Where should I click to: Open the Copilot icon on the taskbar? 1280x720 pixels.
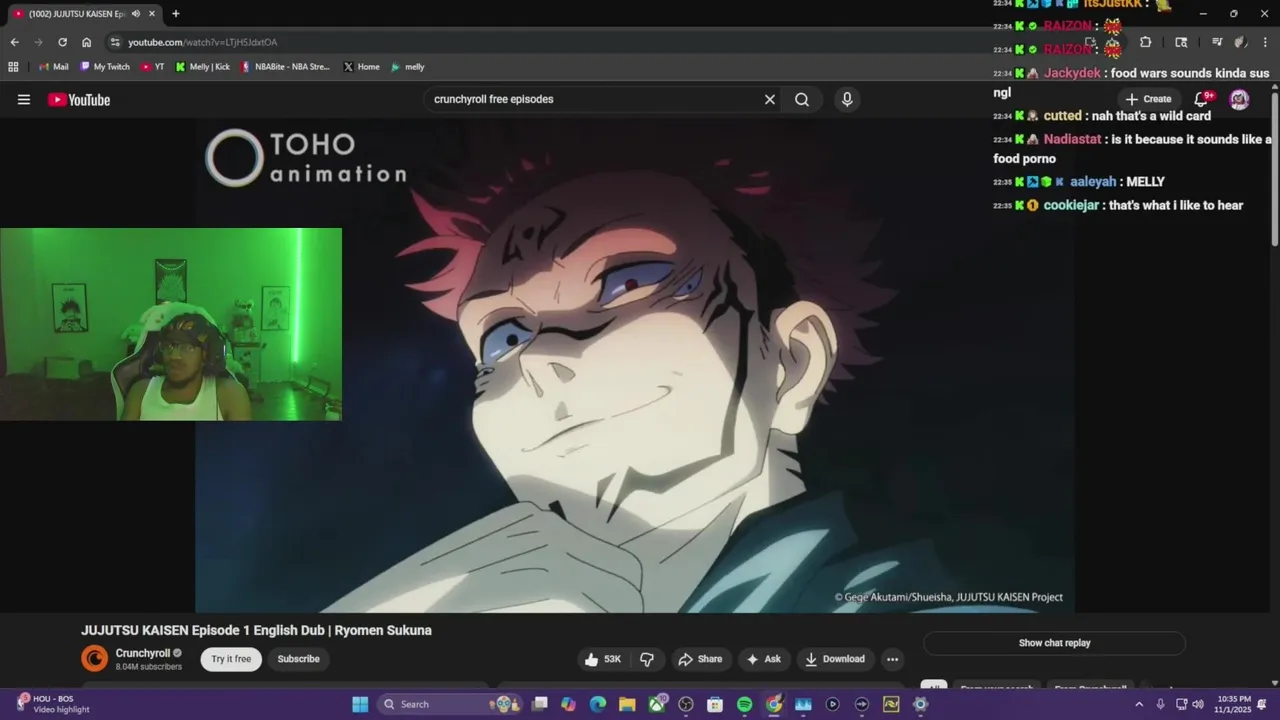click(568, 704)
